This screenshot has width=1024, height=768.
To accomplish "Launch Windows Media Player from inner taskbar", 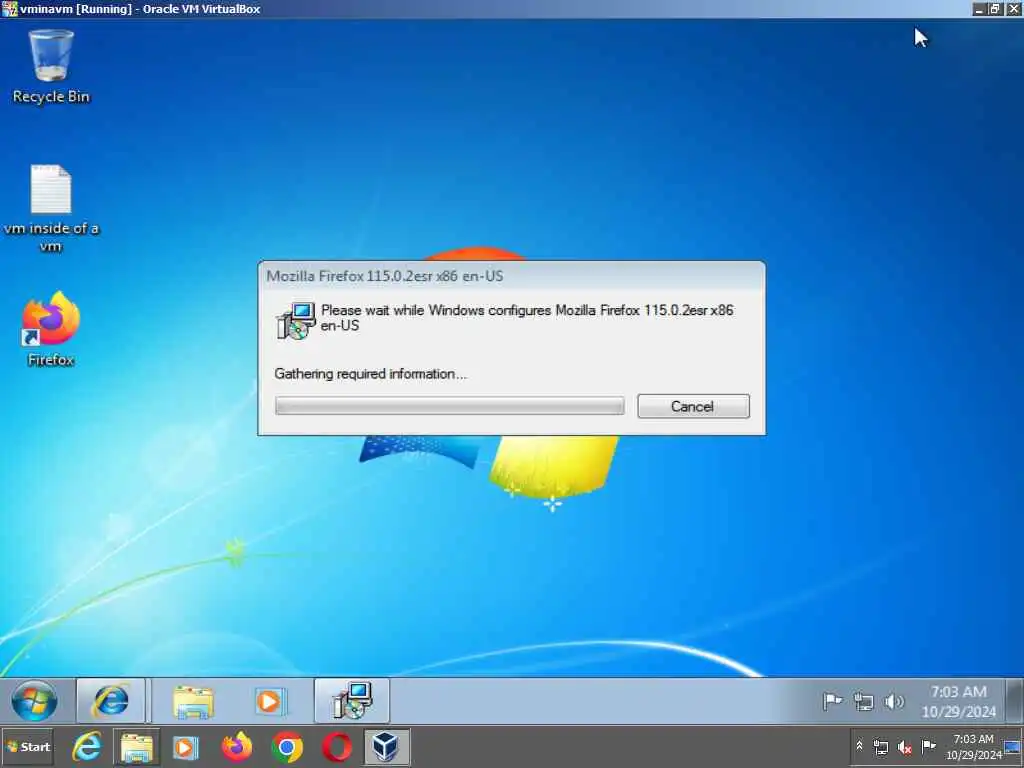I will [269, 702].
